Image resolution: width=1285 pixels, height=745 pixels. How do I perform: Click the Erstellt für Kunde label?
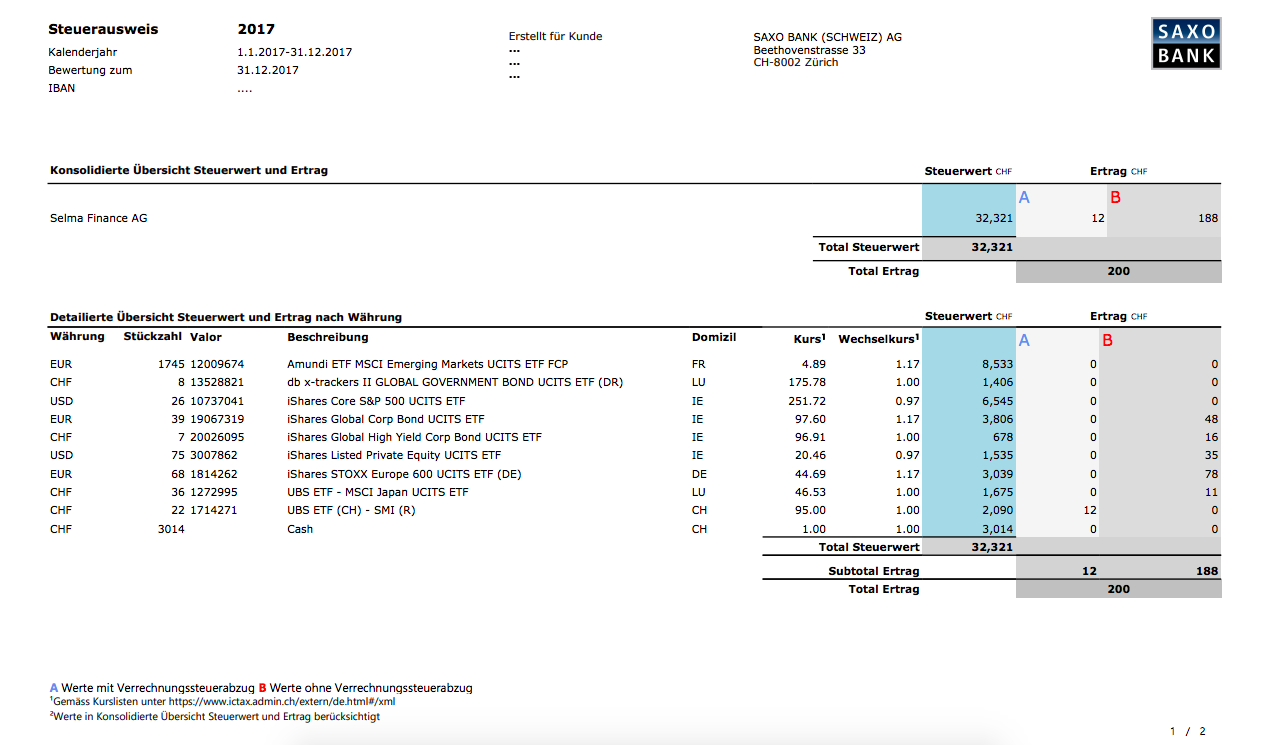coord(556,36)
